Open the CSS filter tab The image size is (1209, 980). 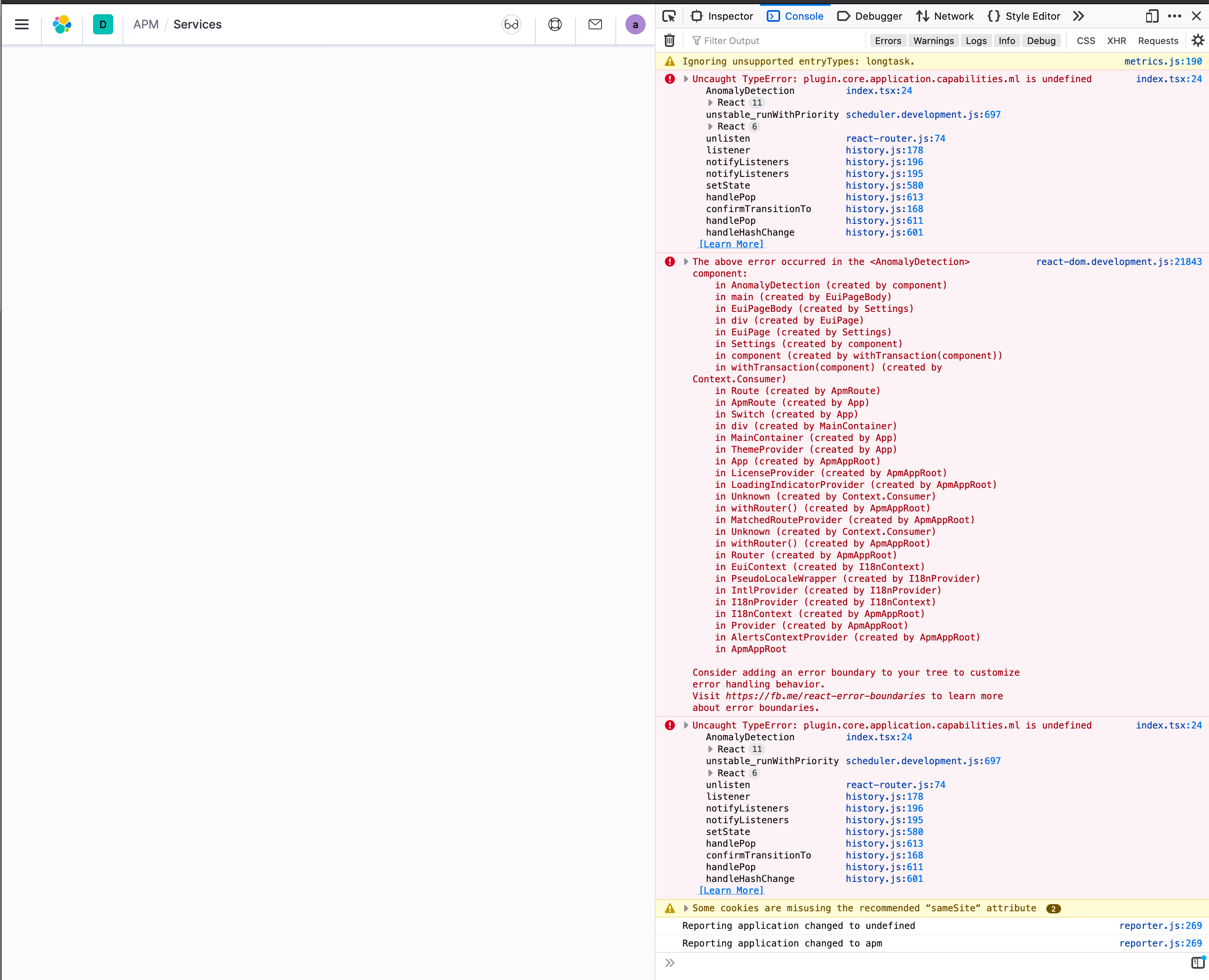coord(1084,40)
